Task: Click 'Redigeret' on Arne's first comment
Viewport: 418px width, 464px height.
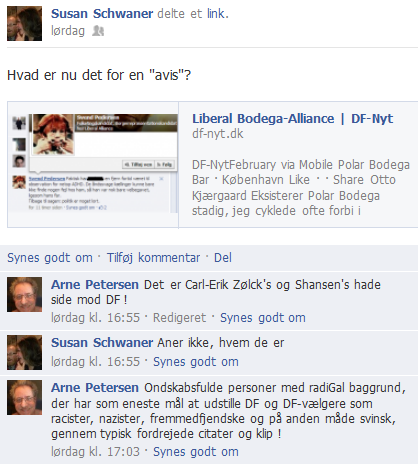Action: (x=179, y=318)
